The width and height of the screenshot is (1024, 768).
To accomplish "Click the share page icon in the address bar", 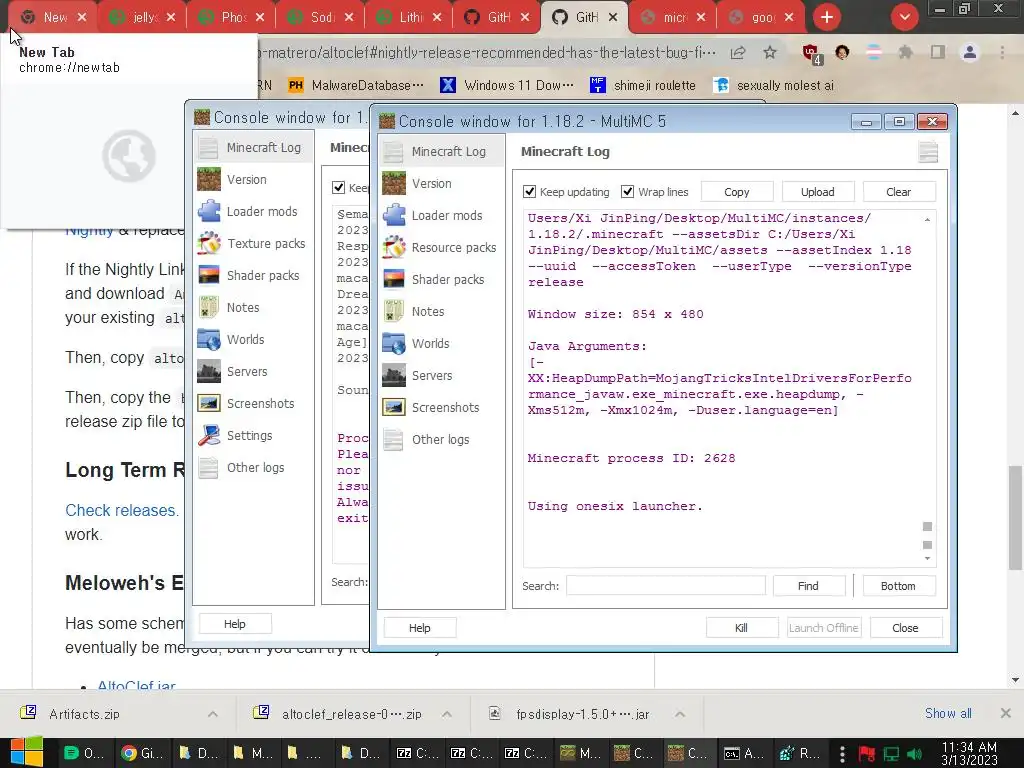I will (738, 52).
